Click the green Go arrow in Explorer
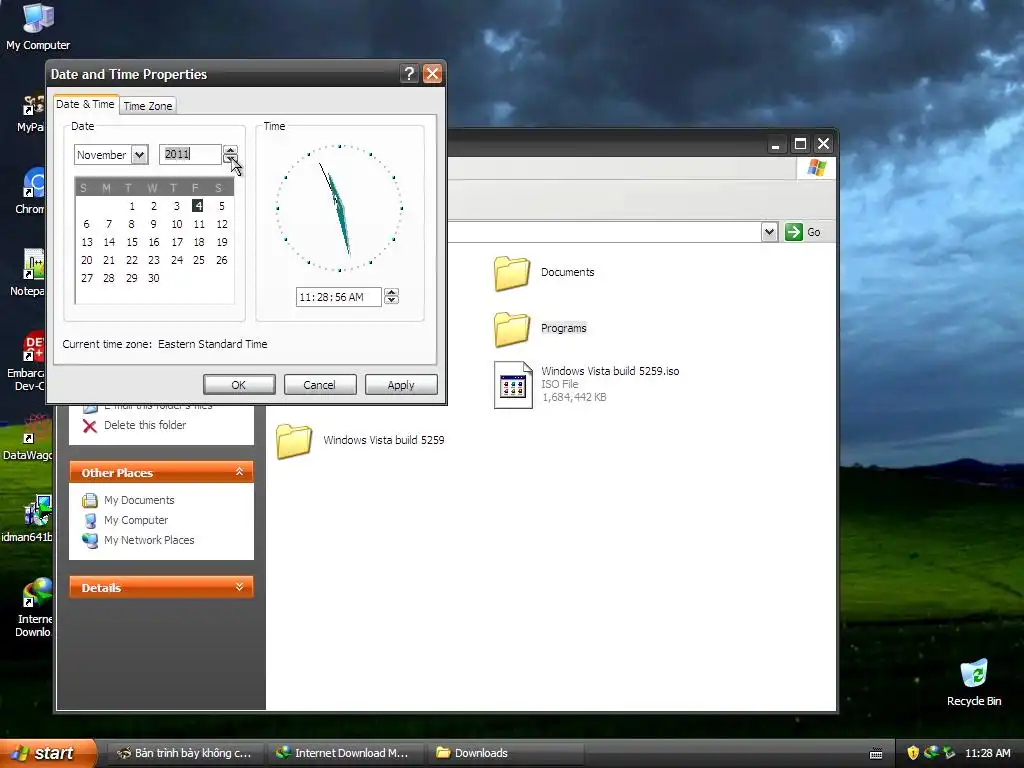Viewport: 1024px width, 768px height. [793, 232]
